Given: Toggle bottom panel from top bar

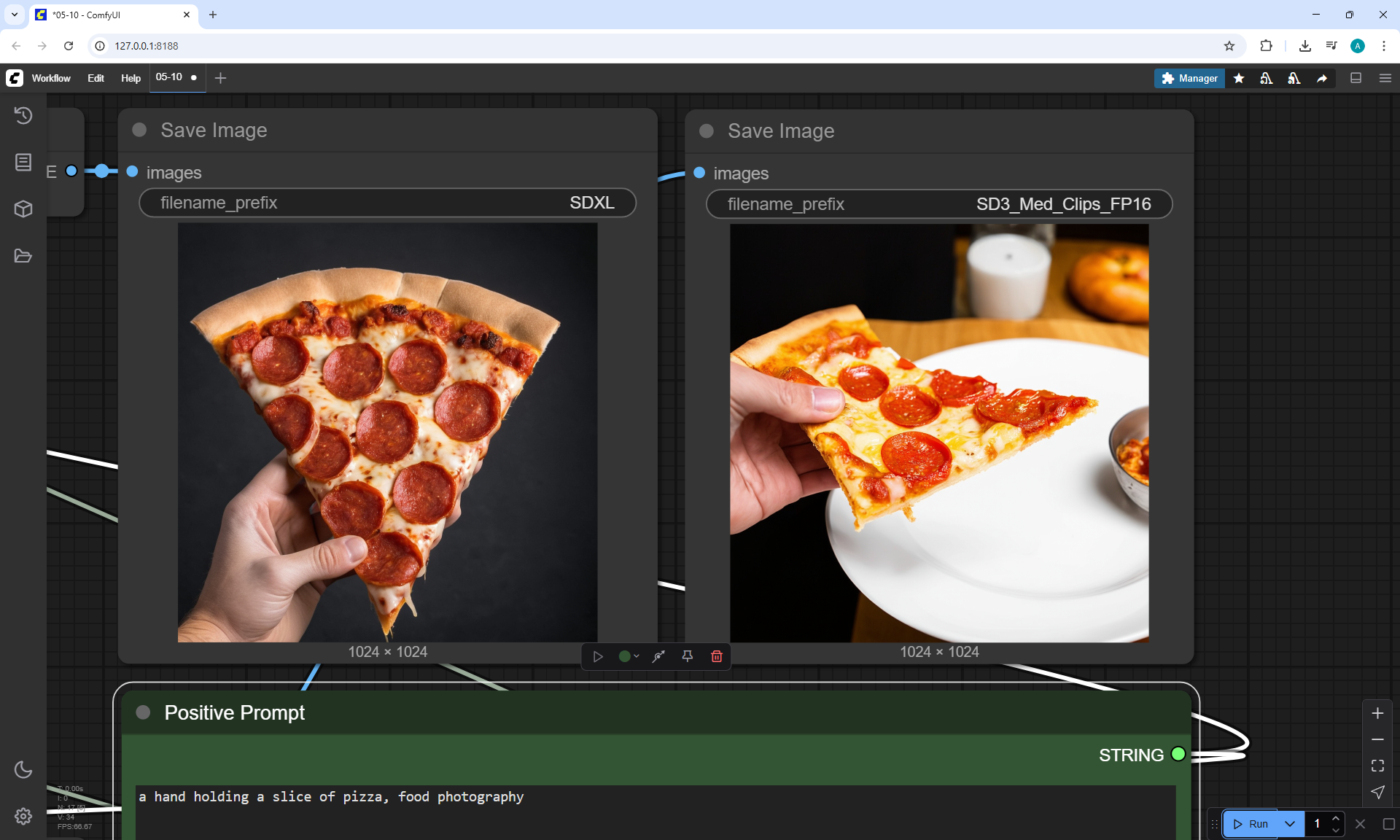Looking at the screenshot, I should tap(1356, 78).
